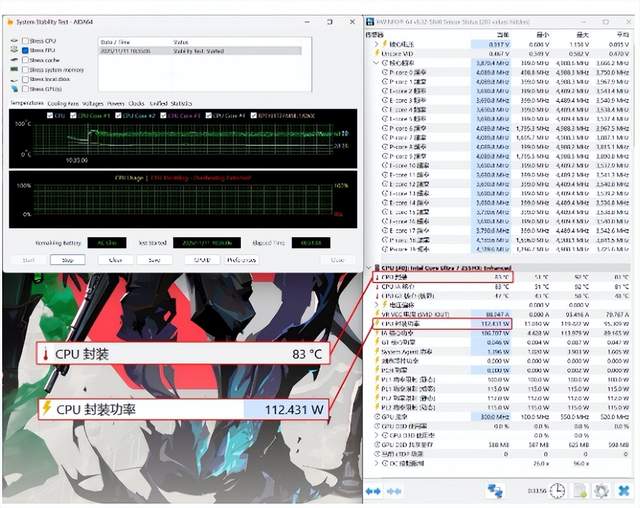The width and height of the screenshot is (640, 508).
Task: Switch to the Voltages tab
Action: point(93,103)
